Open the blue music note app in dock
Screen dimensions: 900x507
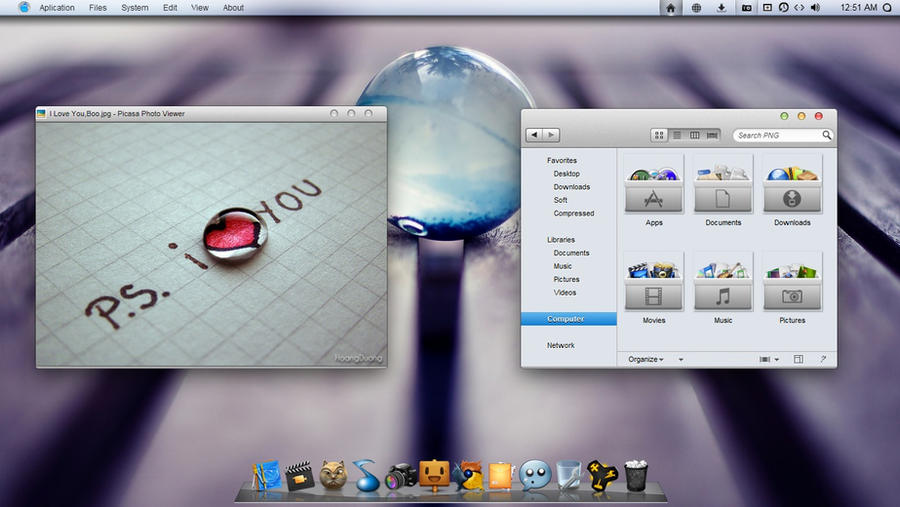(x=366, y=476)
